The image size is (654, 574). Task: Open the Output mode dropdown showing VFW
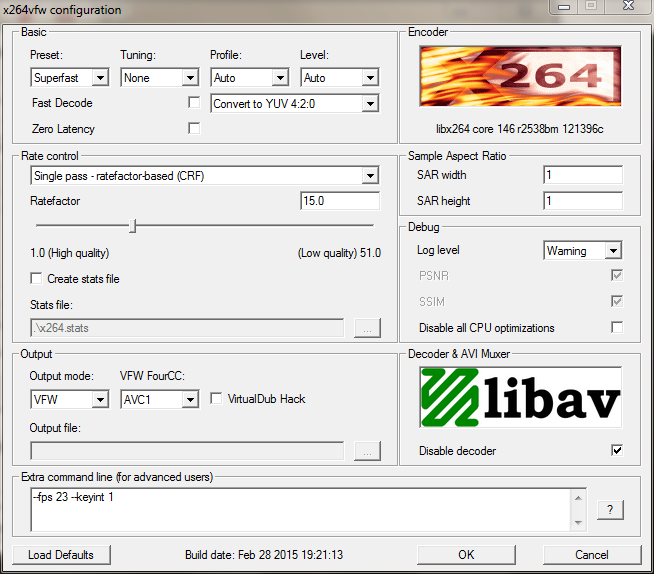click(x=70, y=400)
